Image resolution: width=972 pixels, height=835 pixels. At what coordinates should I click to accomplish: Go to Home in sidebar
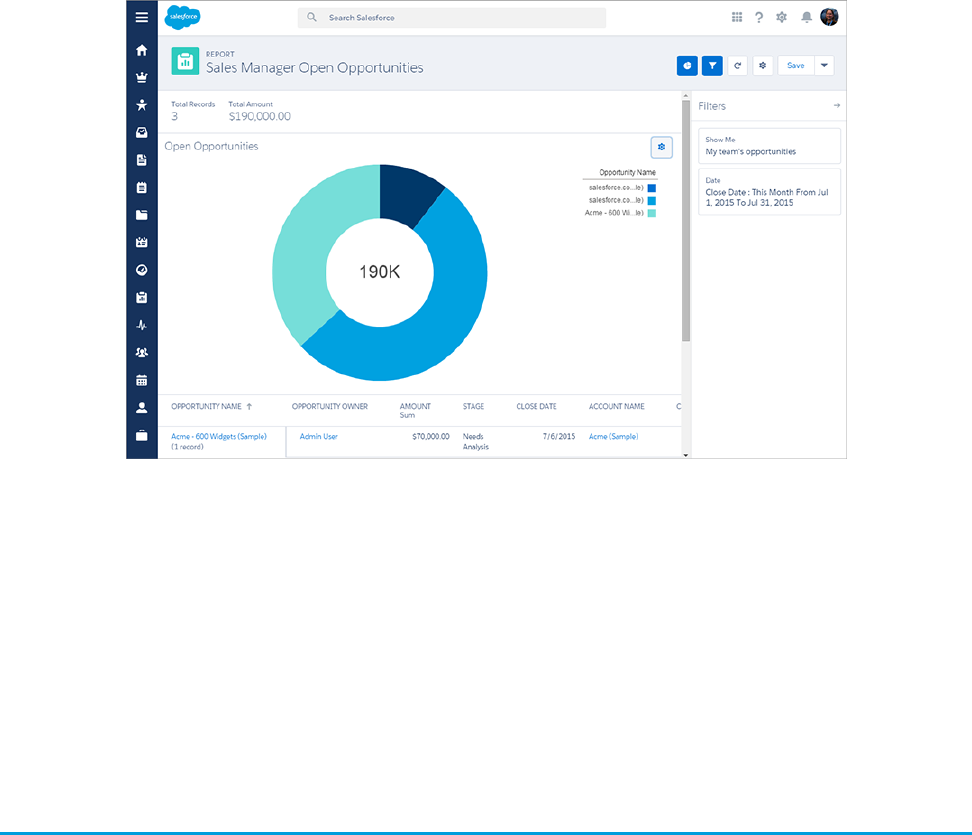point(141,50)
